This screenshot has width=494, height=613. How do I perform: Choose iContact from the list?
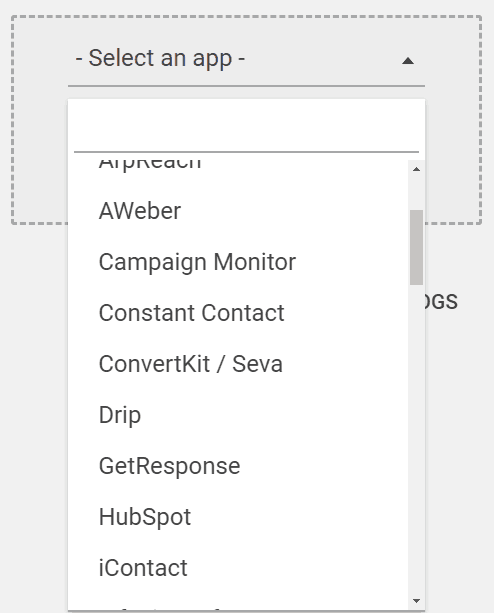[238, 568]
